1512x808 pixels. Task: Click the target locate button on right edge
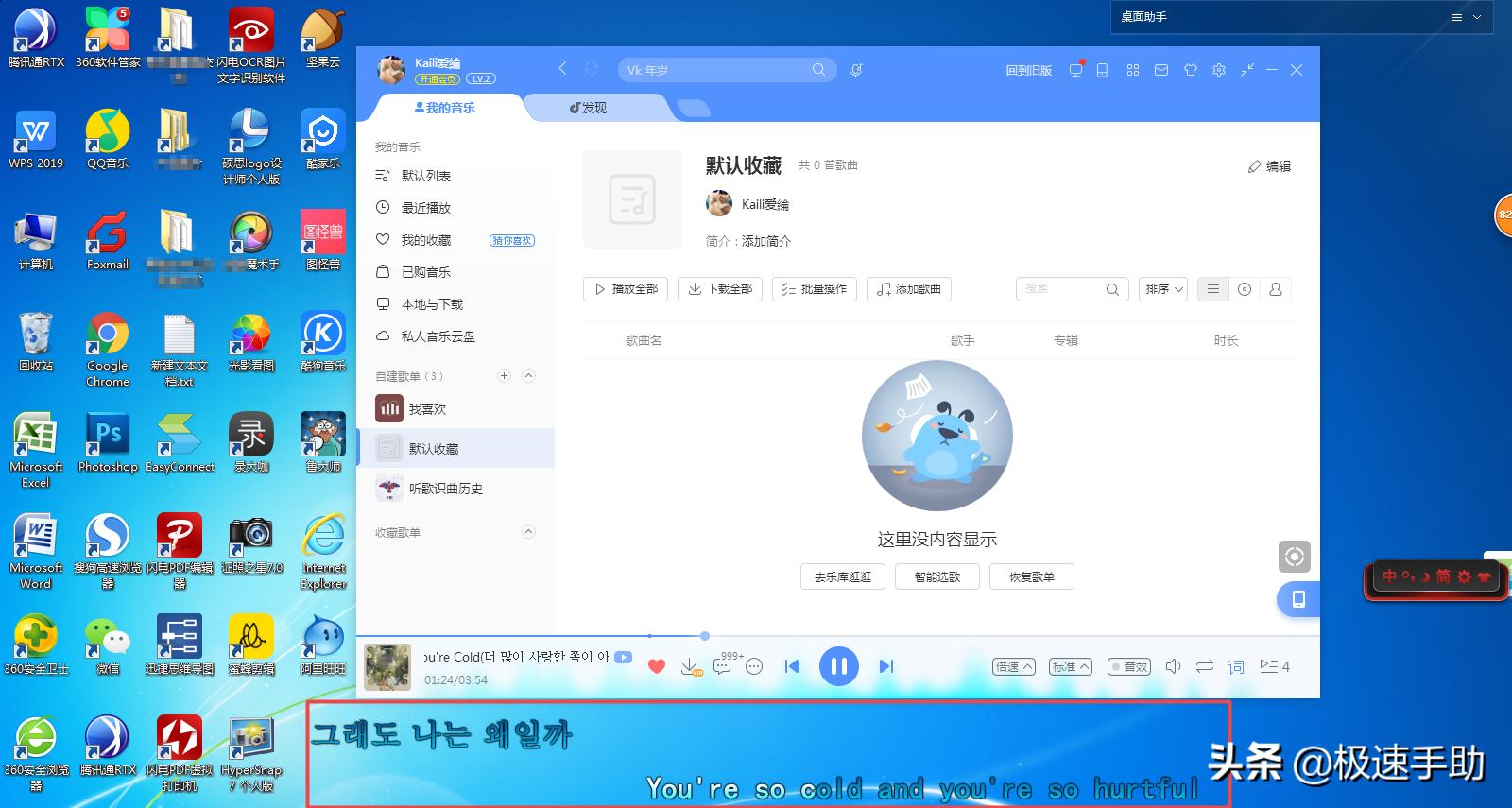point(1295,557)
